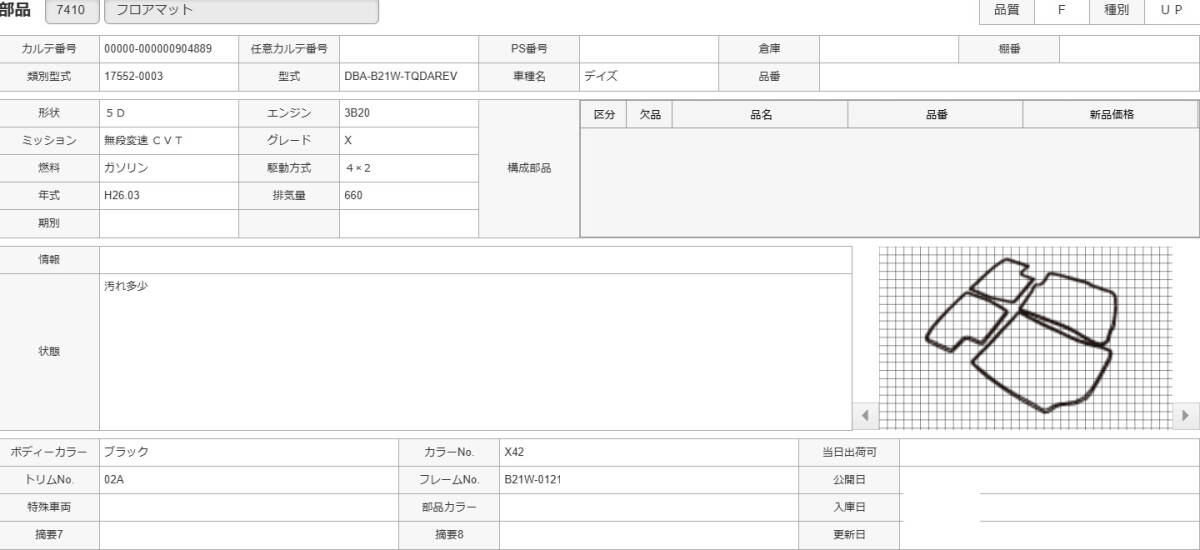
Task: Select the 型式 value DBA-B21W-TQDAREV
Action: click(x=400, y=76)
